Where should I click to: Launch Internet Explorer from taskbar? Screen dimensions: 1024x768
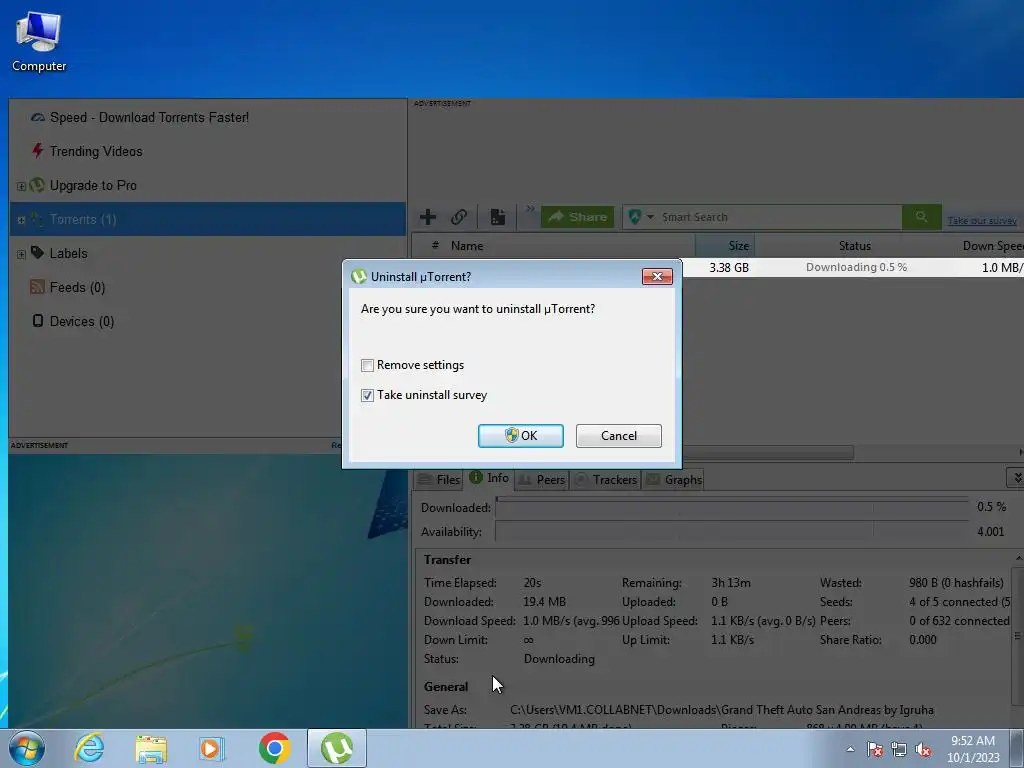[x=89, y=748]
